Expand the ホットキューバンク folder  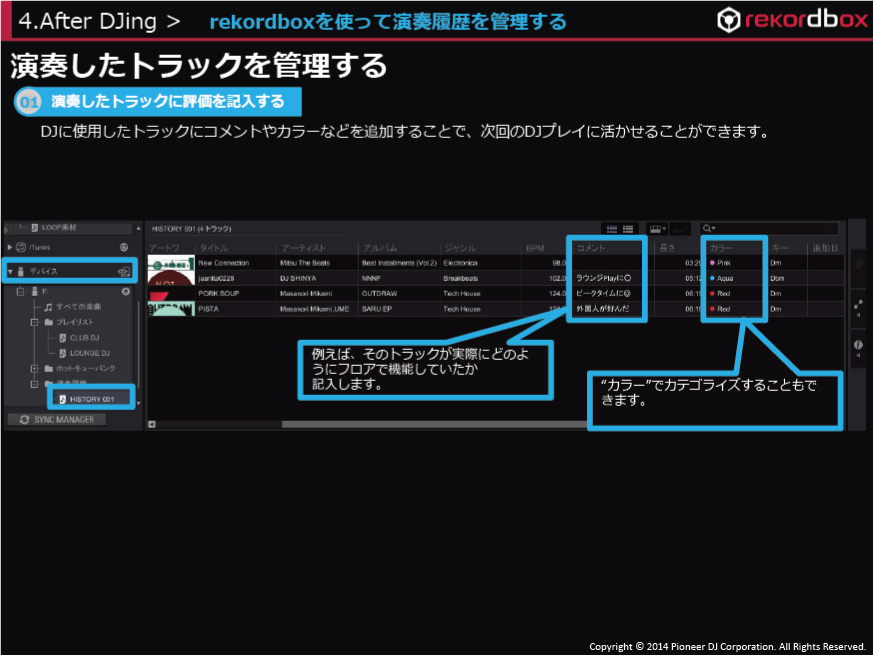pyautogui.click(x=34, y=368)
